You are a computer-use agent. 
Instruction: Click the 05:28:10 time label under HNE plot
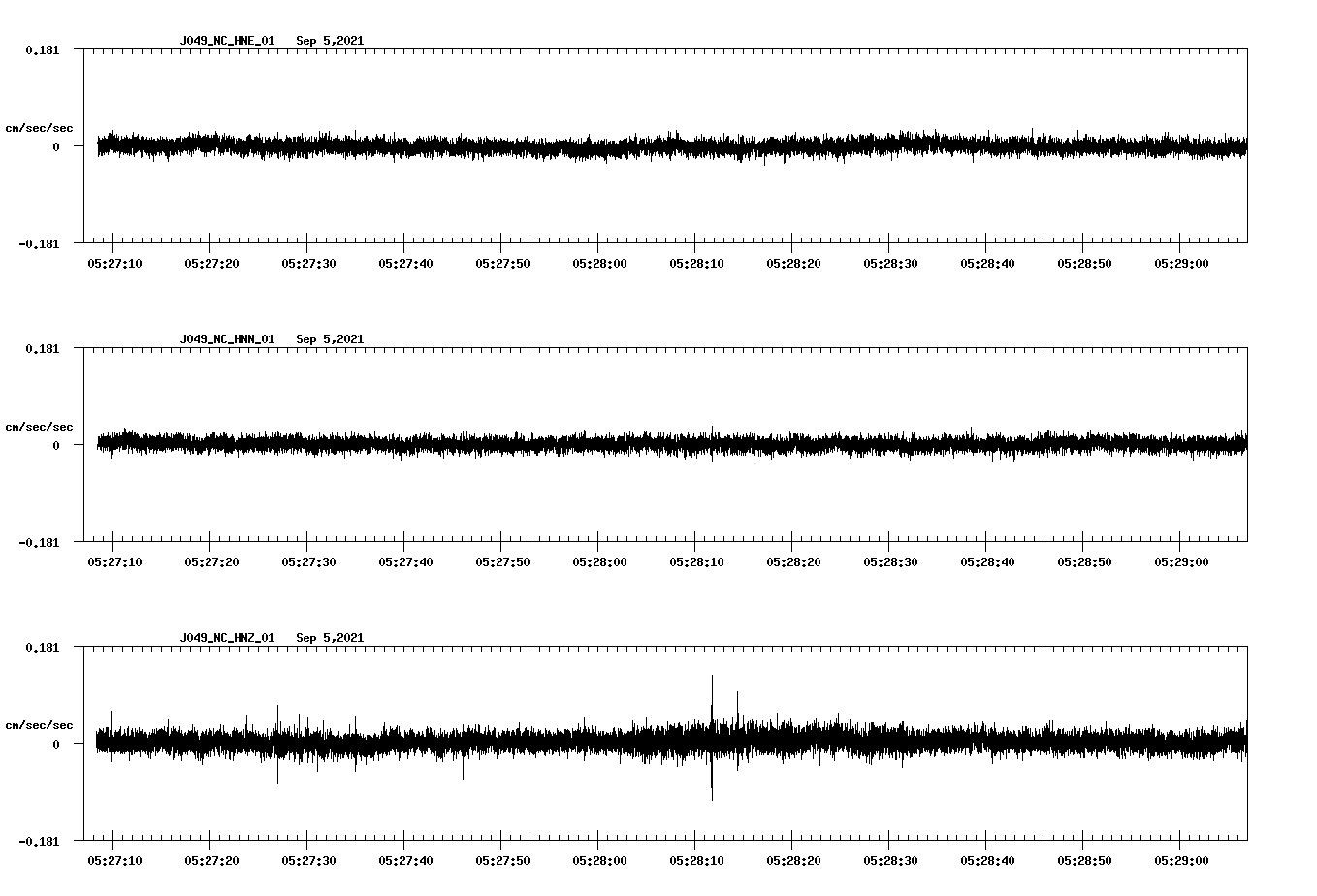(696, 263)
